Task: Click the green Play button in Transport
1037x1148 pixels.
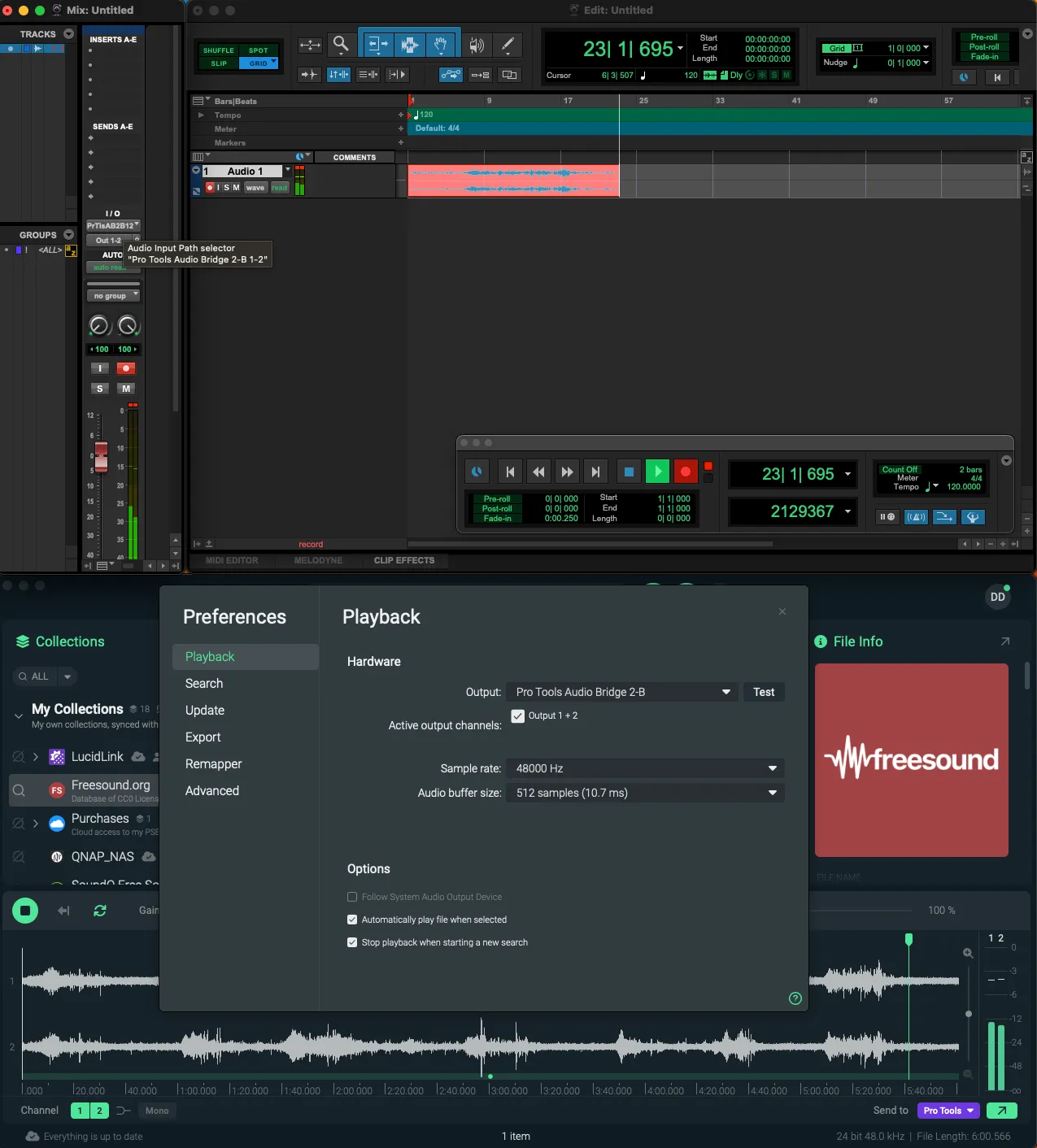Action: tap(657, 472)
